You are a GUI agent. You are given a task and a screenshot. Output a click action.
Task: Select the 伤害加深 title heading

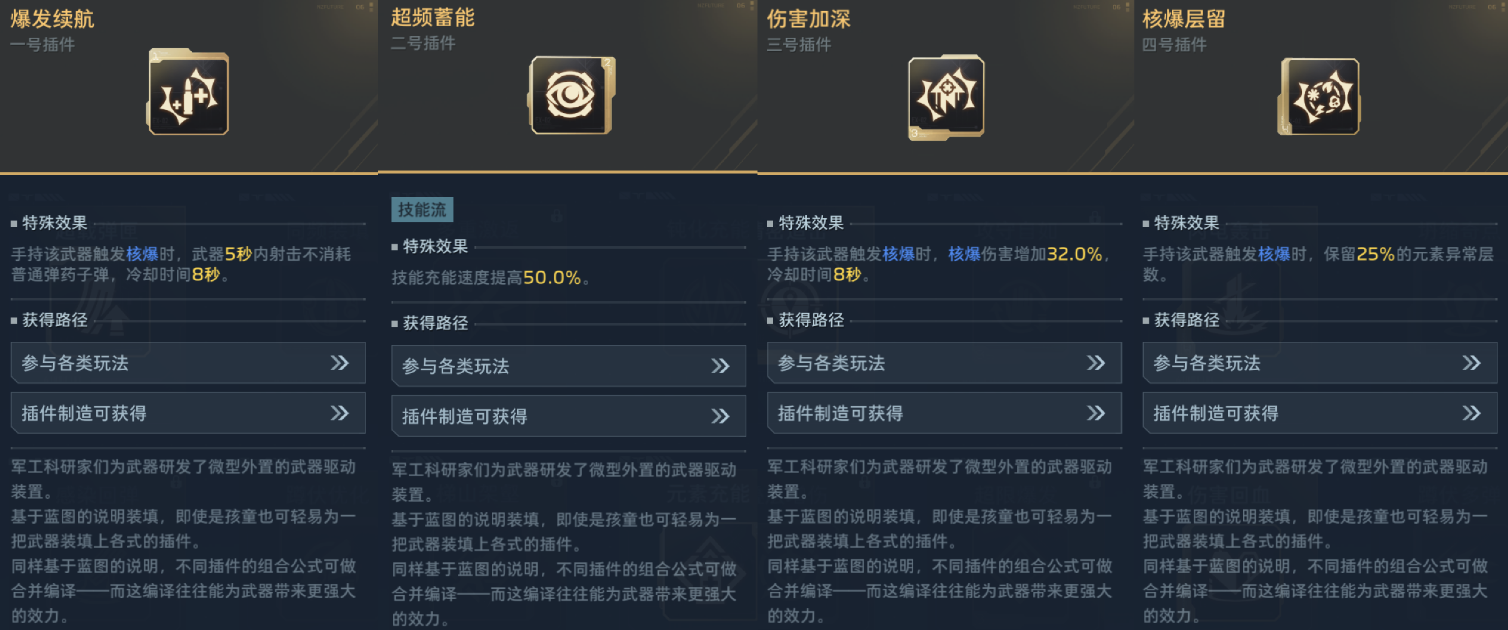pyautogui.click(x=808, y=19)
